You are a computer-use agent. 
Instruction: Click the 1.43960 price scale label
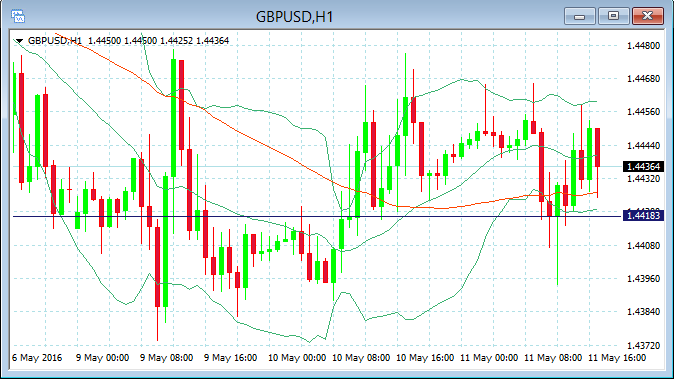[x=643, y=279]
